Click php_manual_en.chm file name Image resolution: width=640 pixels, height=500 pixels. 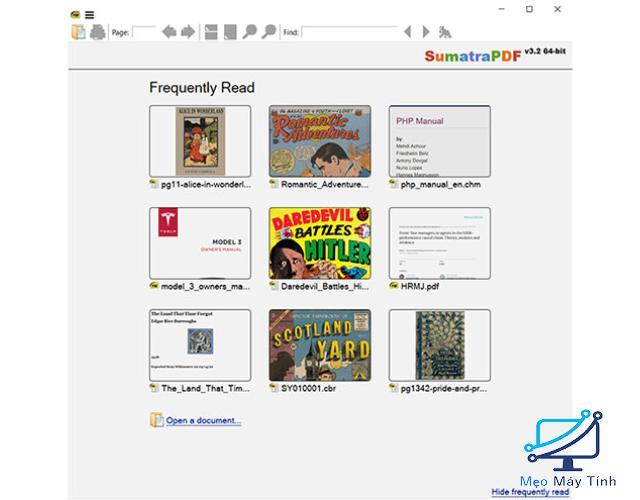(440, 184)
